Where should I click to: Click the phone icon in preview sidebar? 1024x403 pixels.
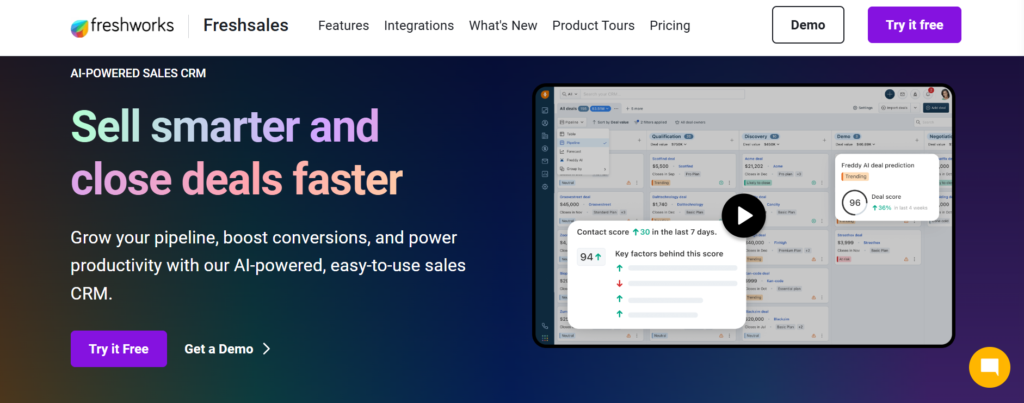coord(544,326)
